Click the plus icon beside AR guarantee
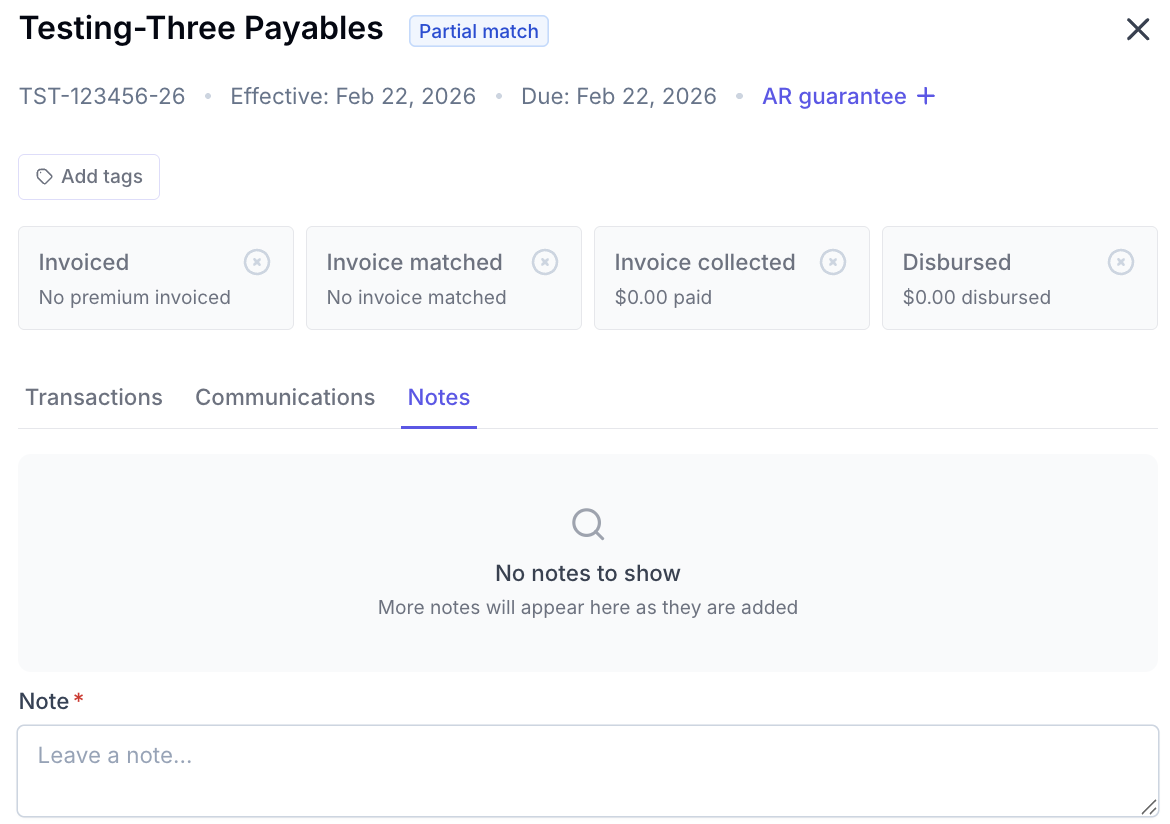Image resolution: width=1170 pixels, height=824 pixels. pos(925,96)
